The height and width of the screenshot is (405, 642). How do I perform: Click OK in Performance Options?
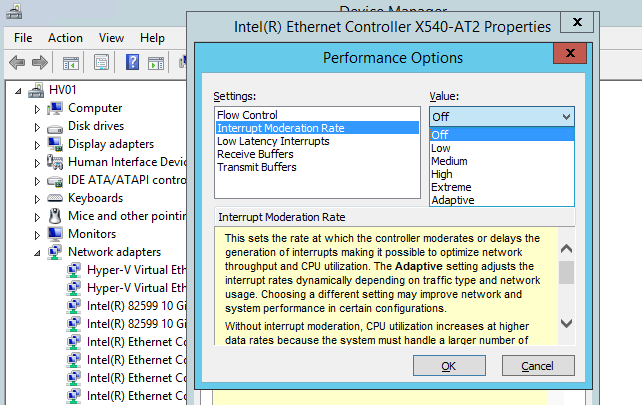449,366
